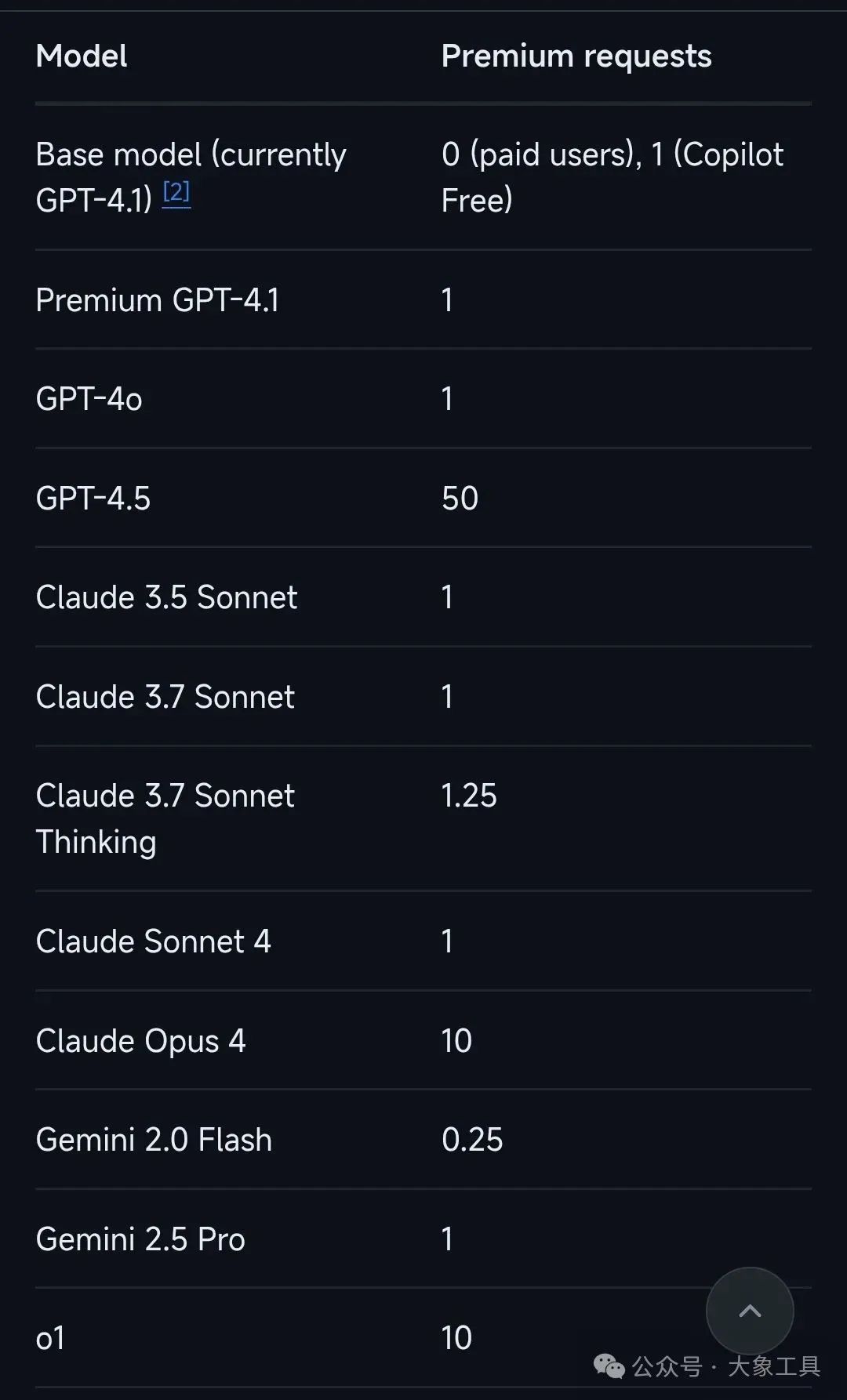The width and height of the screenshot is (847, 1400).
Task: Click the 大象工具 watermark text
Action: point(774,1366)
